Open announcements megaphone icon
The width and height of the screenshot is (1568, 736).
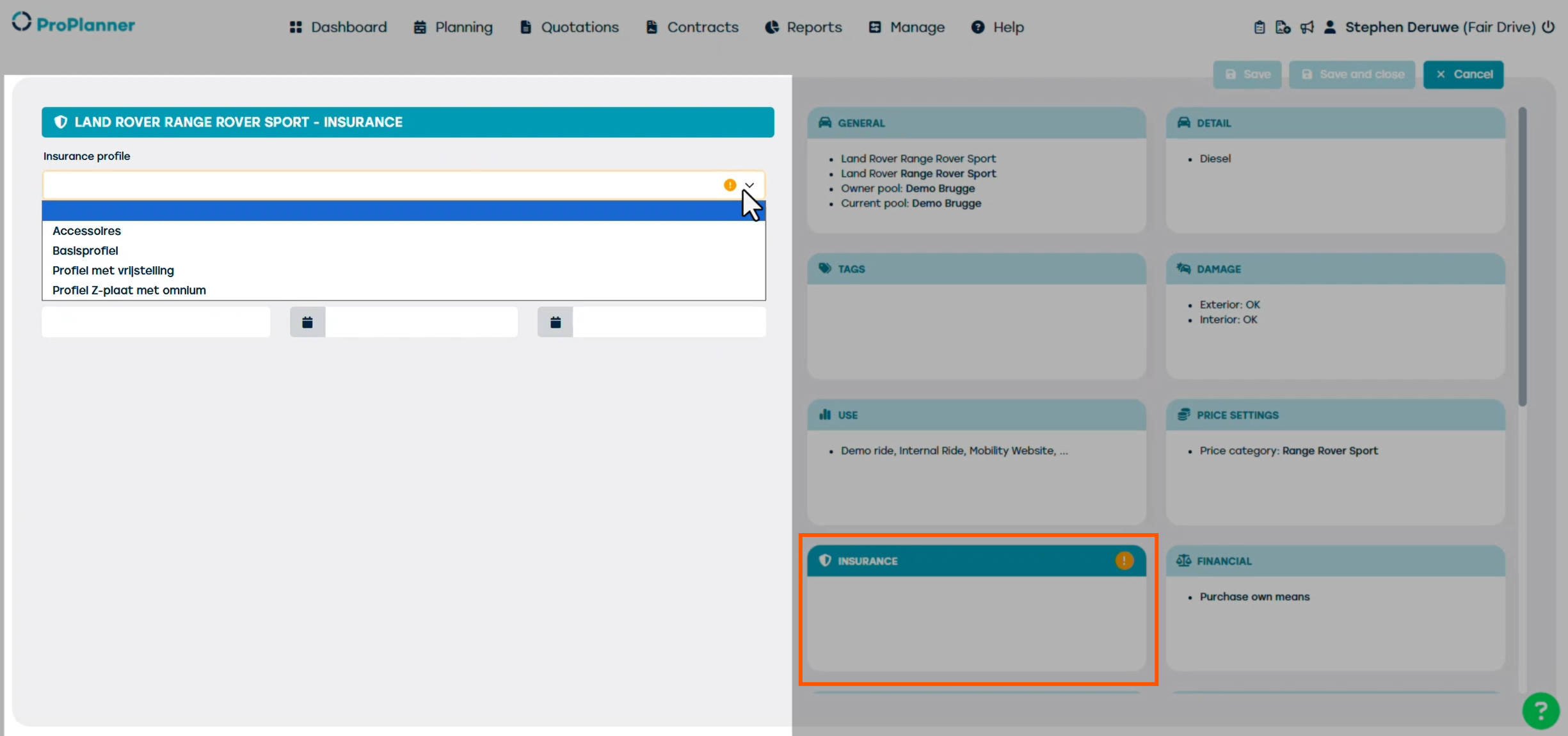pos(1307,28)
